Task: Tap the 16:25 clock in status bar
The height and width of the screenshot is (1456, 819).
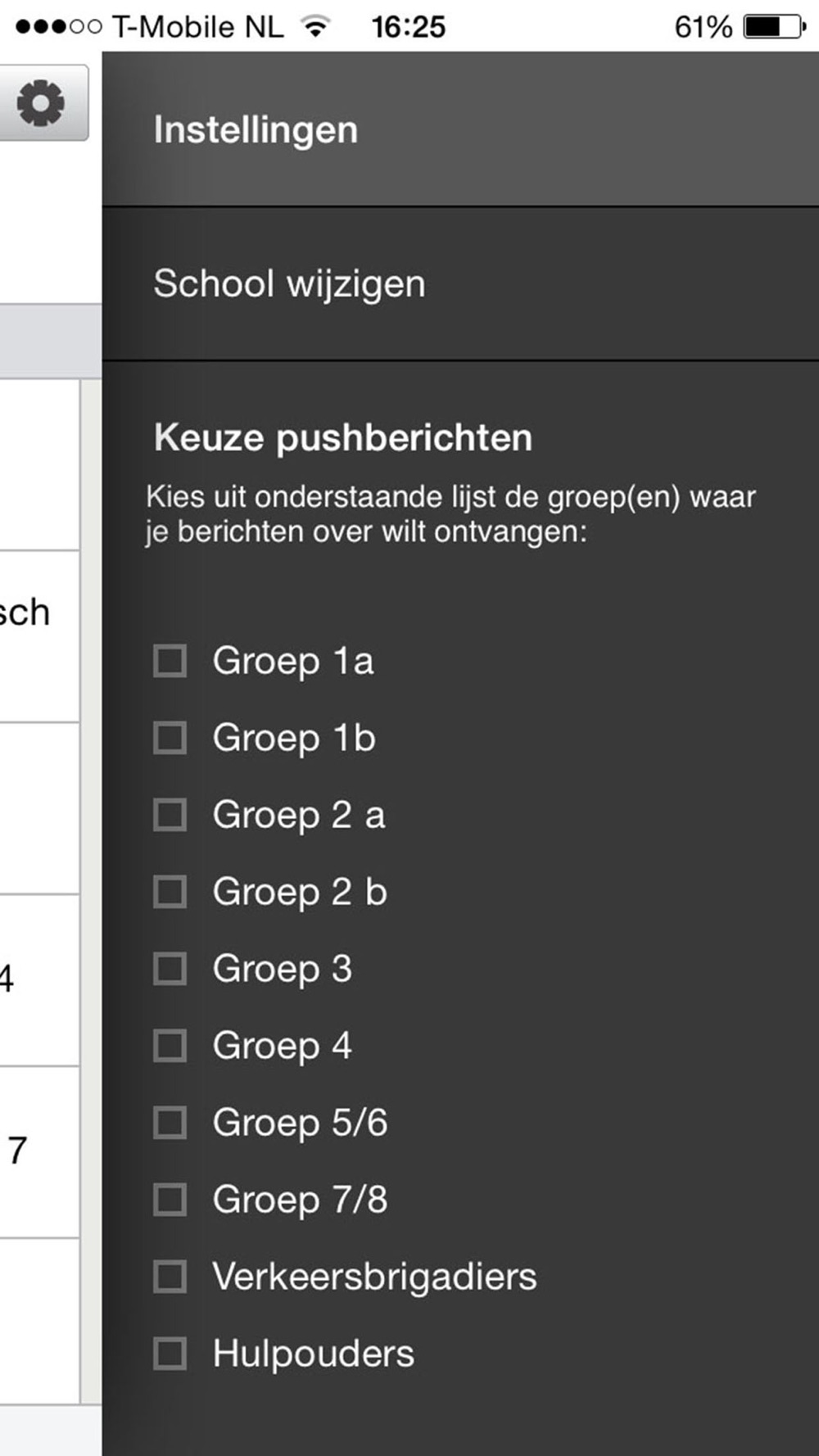Action: (408, 27)
